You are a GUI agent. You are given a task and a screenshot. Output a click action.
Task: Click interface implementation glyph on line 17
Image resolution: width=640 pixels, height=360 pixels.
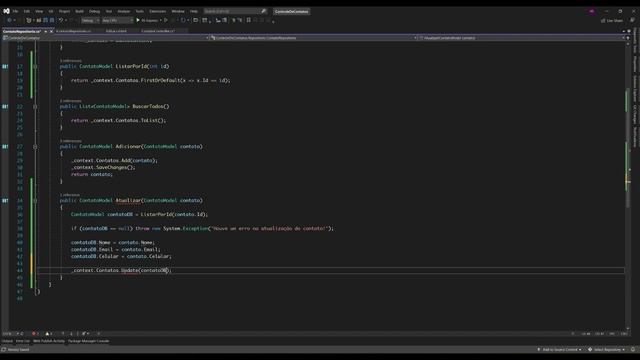click(5, 66)
